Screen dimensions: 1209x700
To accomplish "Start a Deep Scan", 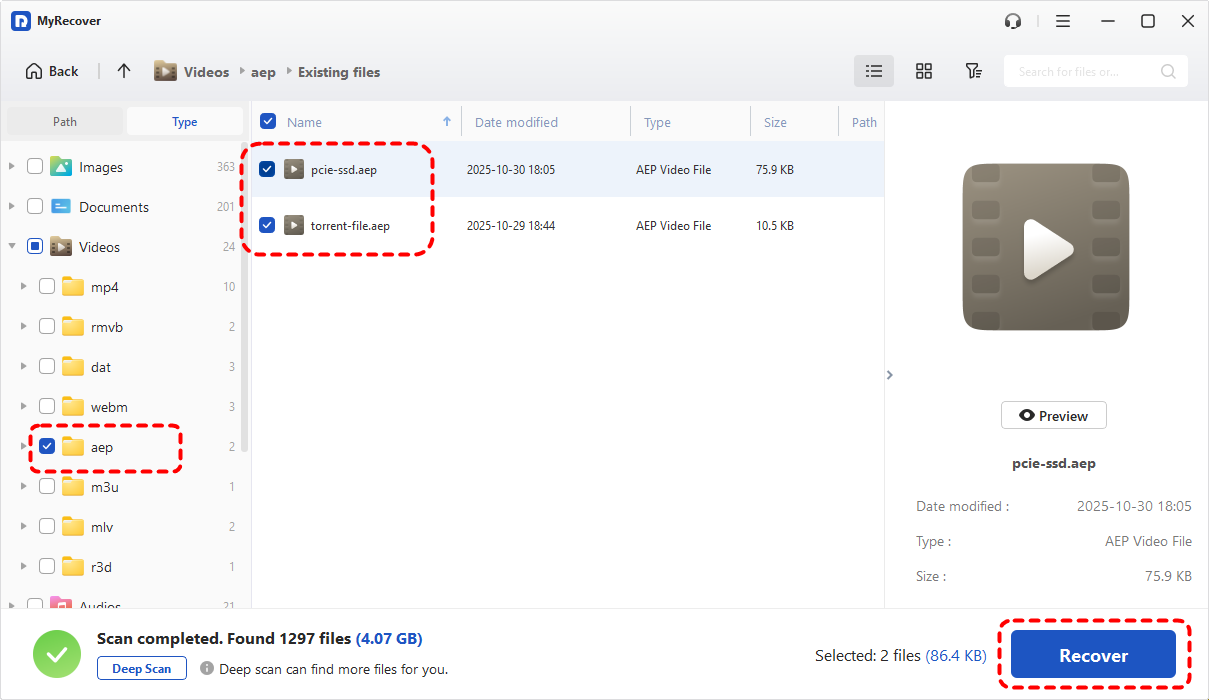I will point(141,668).
